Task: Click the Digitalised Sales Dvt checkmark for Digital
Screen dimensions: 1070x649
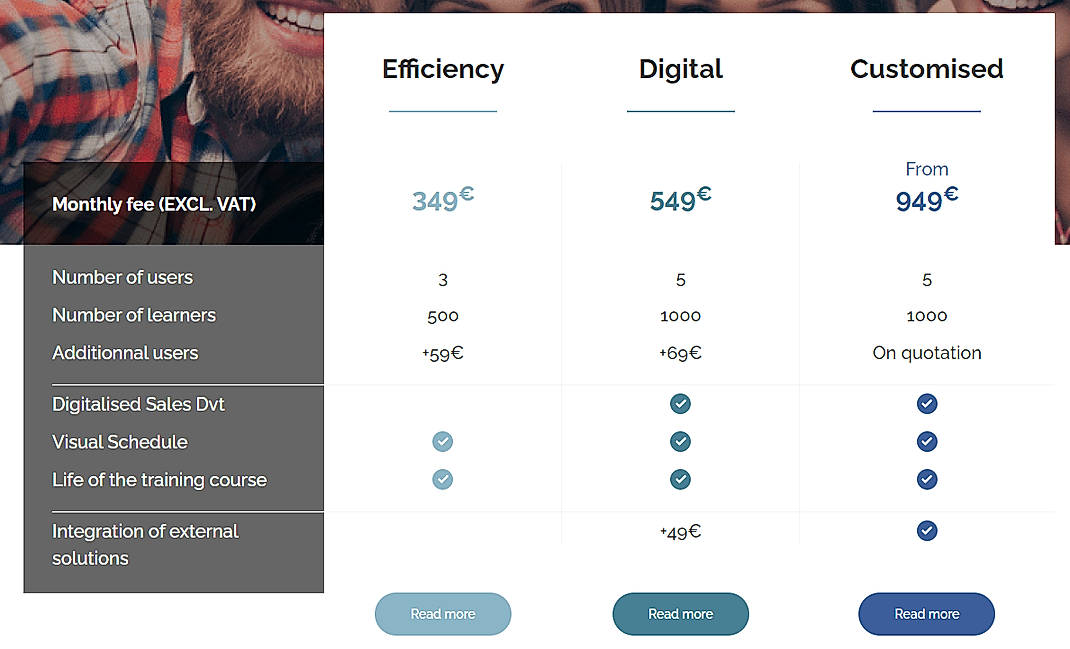Action: [x=680, y=404]
